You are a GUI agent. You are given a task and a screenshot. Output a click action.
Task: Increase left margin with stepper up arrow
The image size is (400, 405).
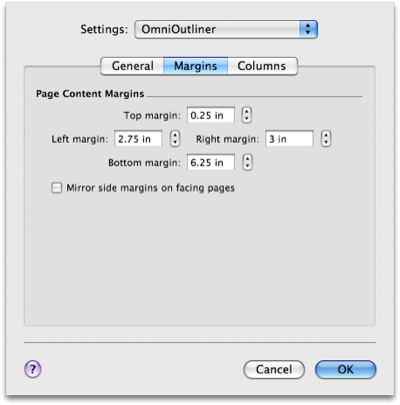pyautogui.click(x=175, y=135)
